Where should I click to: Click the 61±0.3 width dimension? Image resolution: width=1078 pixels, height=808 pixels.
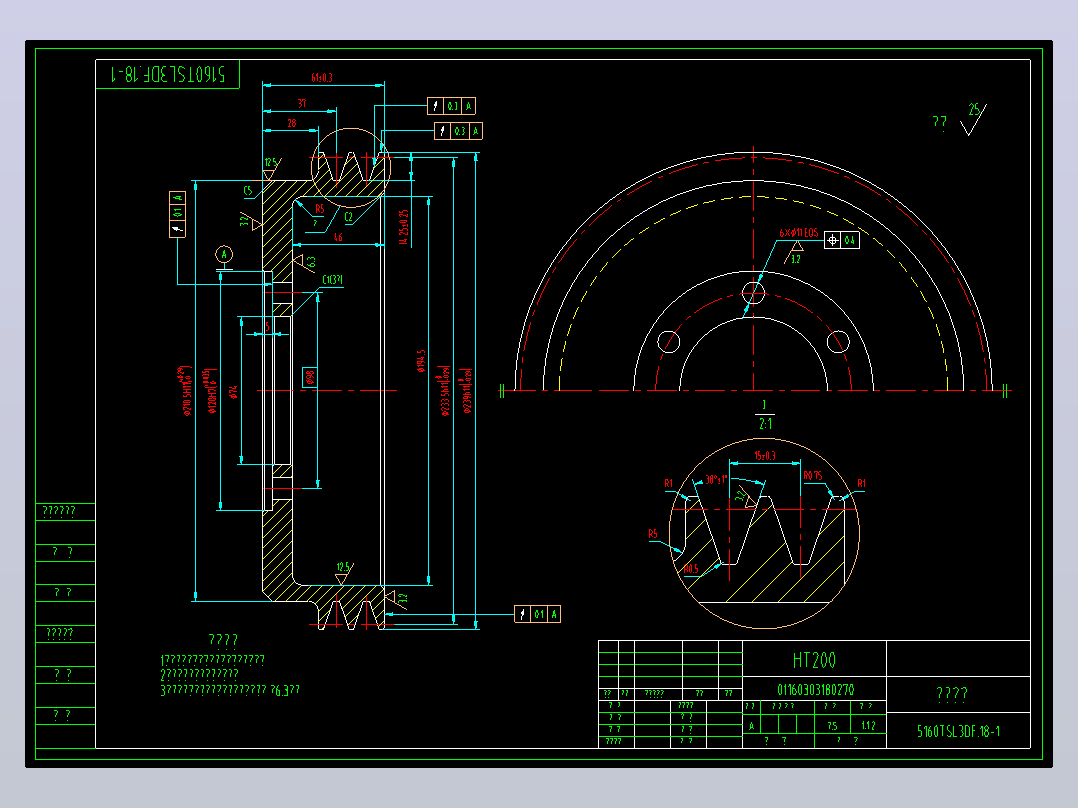point(322,78)
